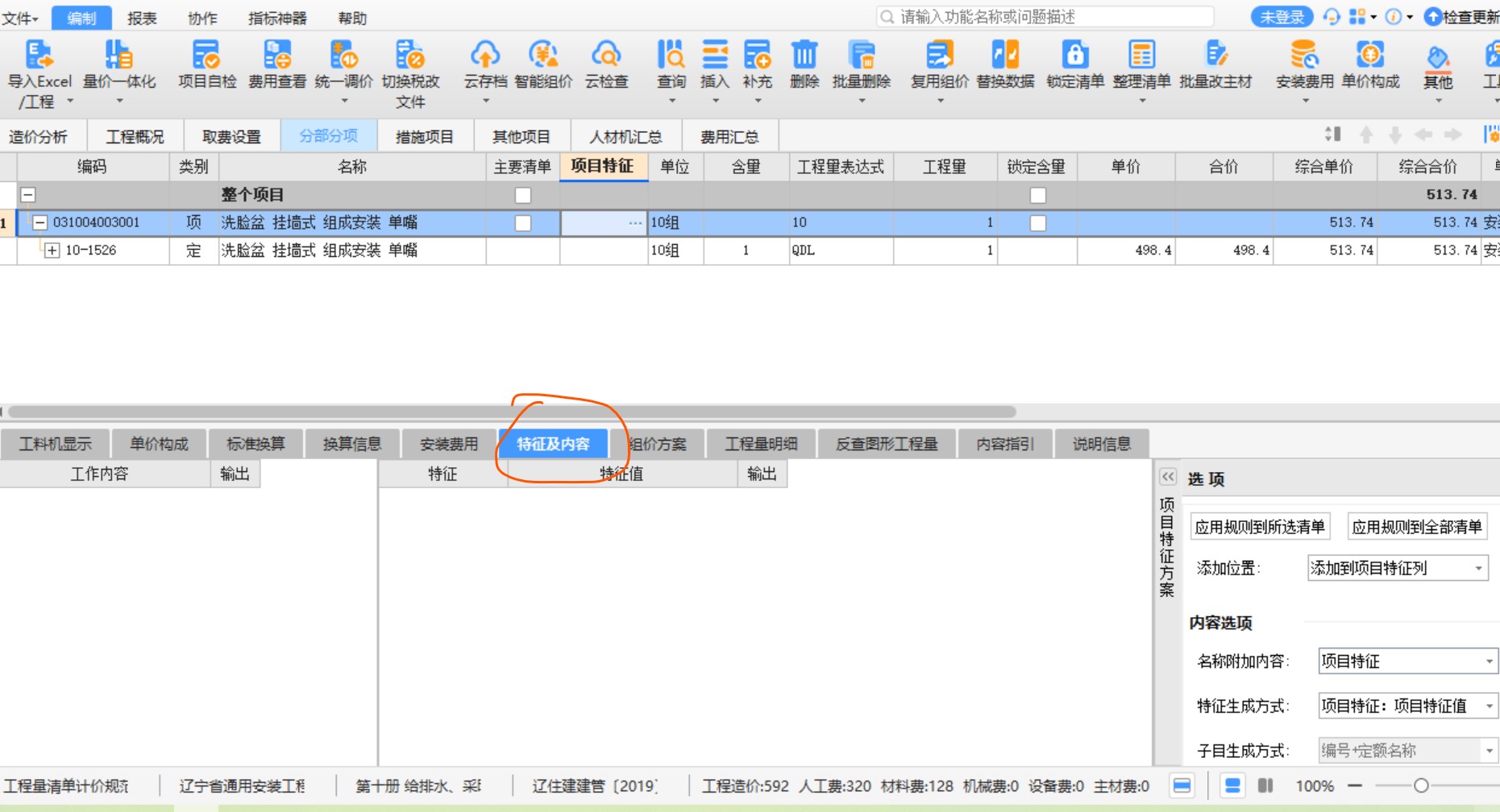Click the 整理清单 icon
1500x812 pixels.
(1141, 55)
